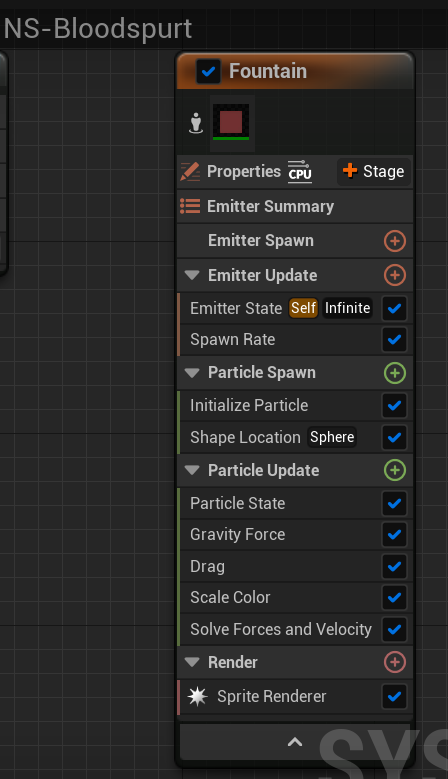Click plus icon beside Emitter Update

395,275
